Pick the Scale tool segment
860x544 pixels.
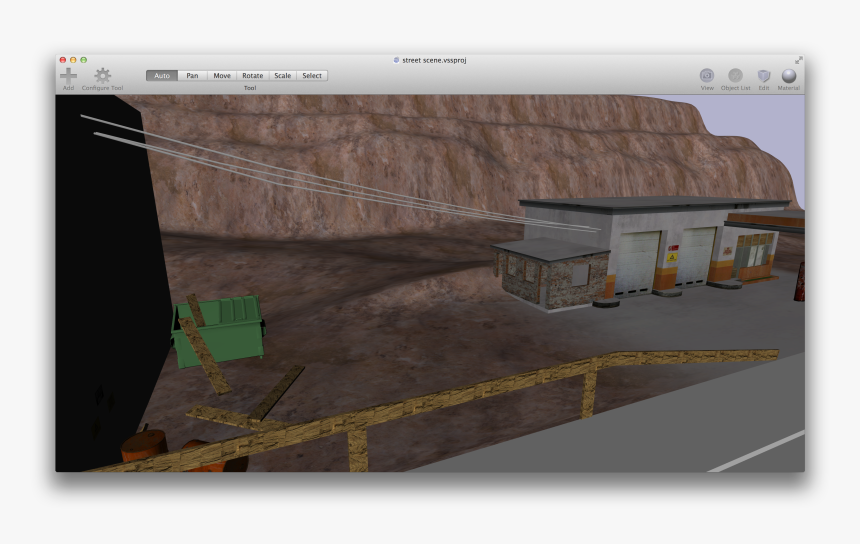(x=283, y=75)
